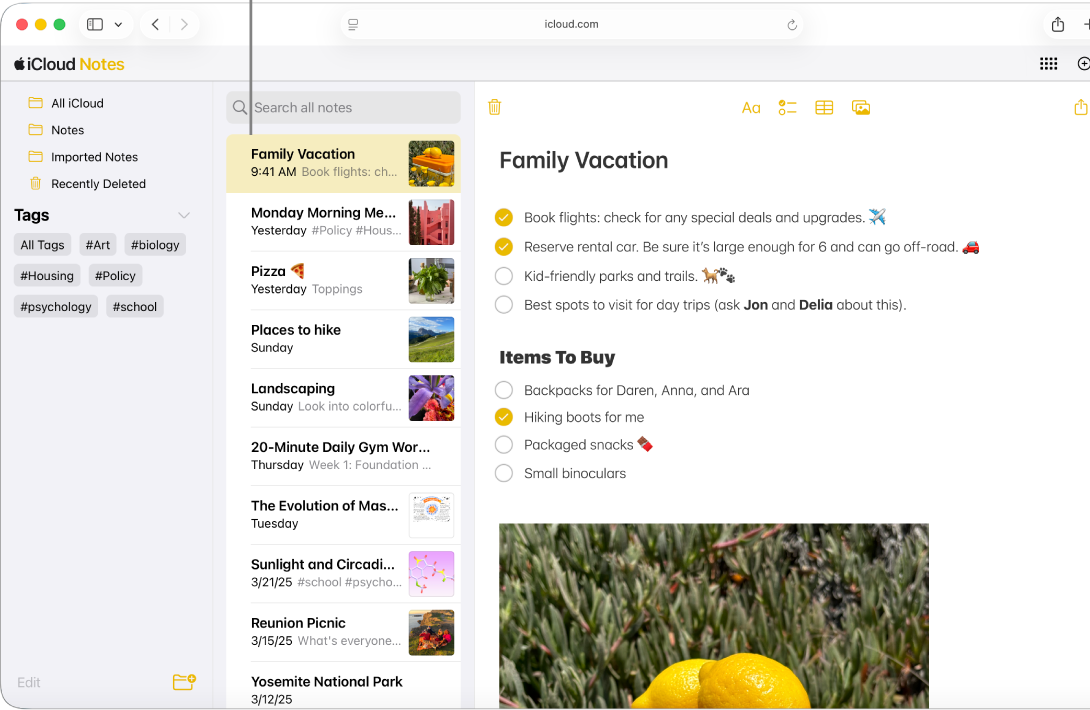Reload the icloud.com page

point(792,25)
